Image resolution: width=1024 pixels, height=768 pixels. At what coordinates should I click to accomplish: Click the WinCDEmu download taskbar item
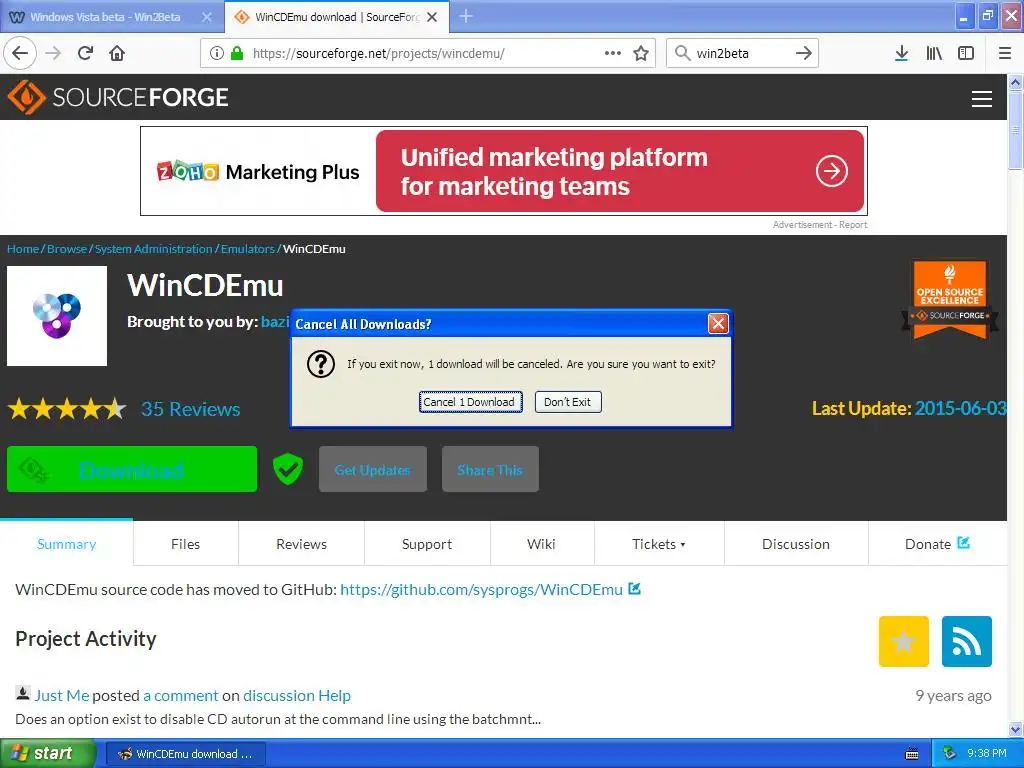[x=185, y=754]
